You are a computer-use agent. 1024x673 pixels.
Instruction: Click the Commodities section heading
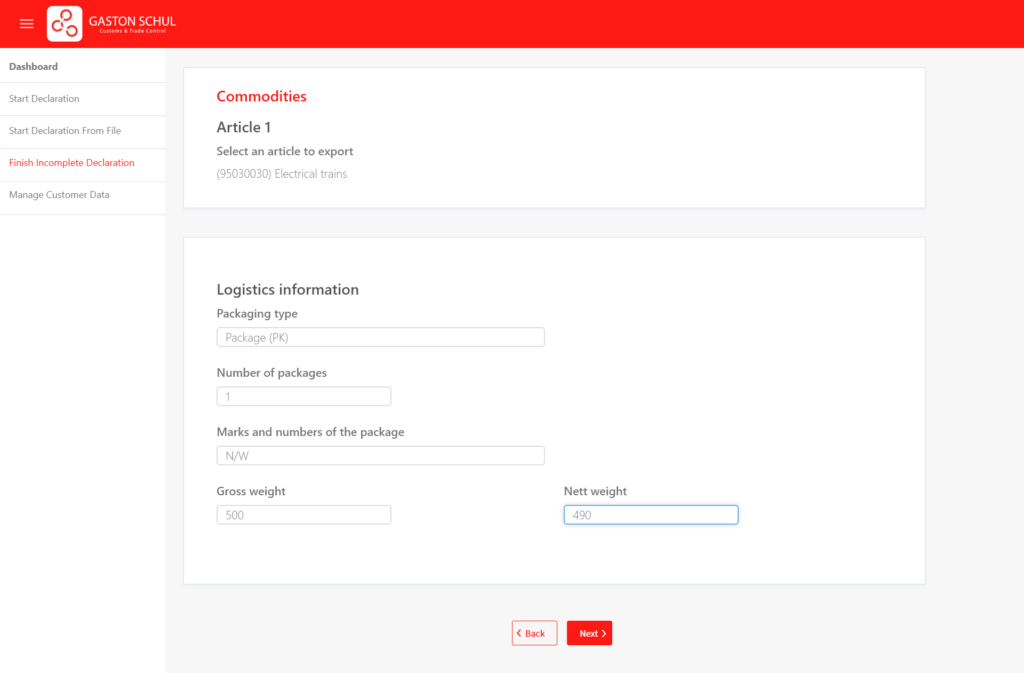(x=261, y=97)
